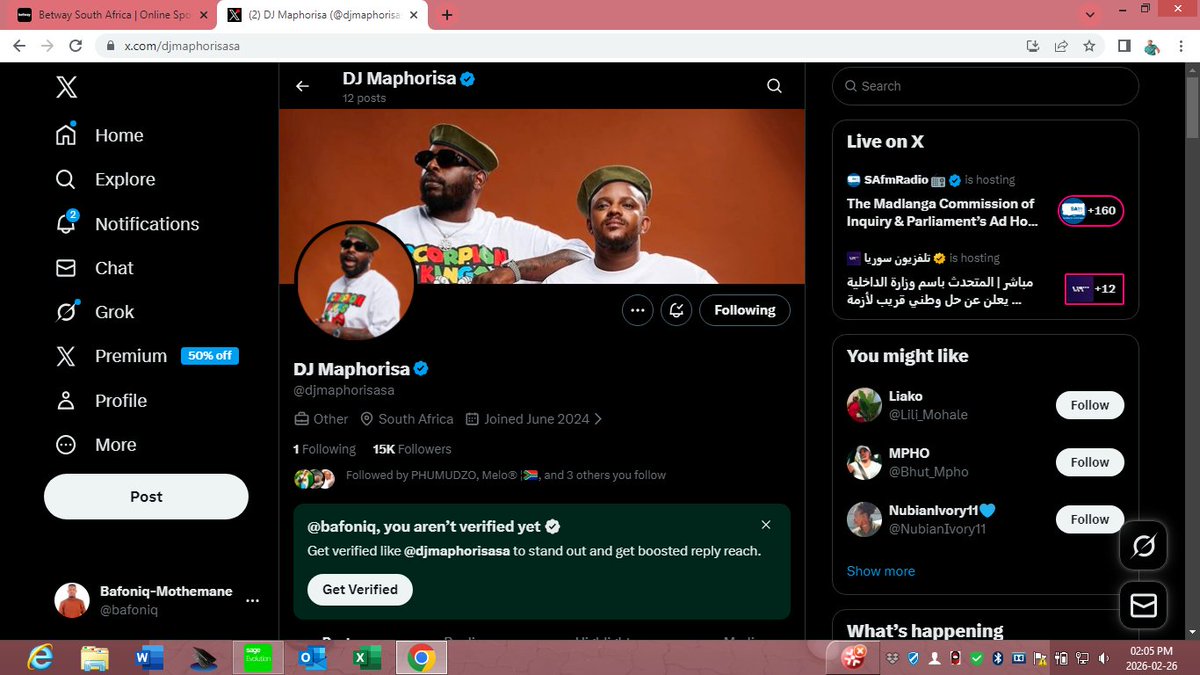Open Sage Evolution from the taskbar
Screen dimensions: 1200x675
coord(258,658)
